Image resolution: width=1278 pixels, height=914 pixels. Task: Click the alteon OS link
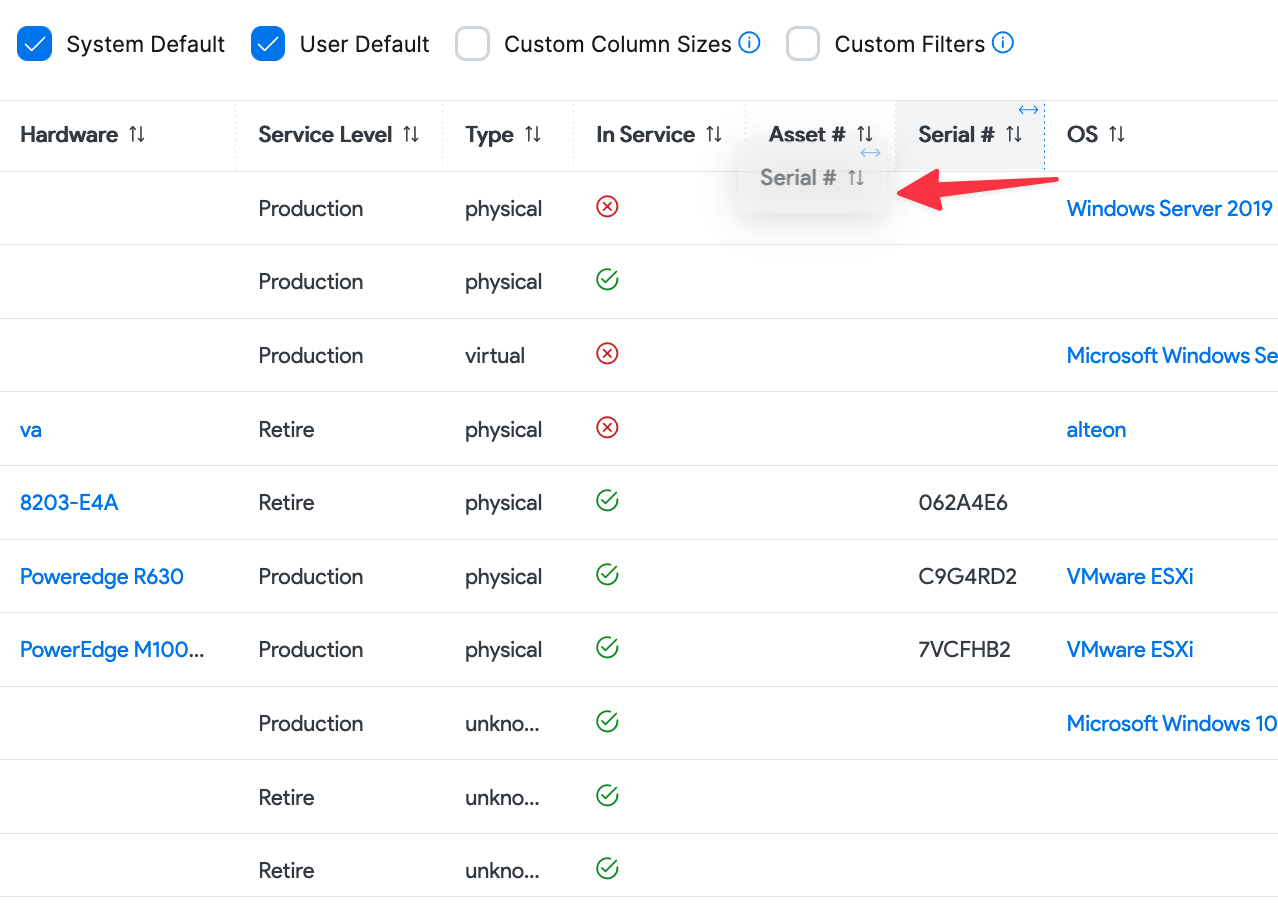coord(1096,430)
